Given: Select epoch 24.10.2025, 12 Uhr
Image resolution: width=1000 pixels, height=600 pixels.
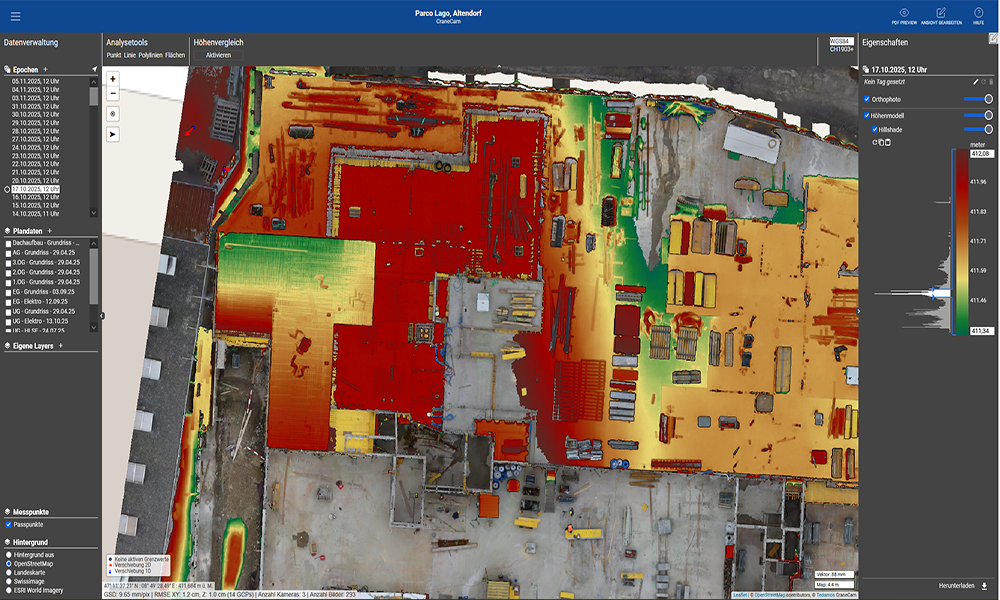Looking at the screenshot, I should 36,148.
